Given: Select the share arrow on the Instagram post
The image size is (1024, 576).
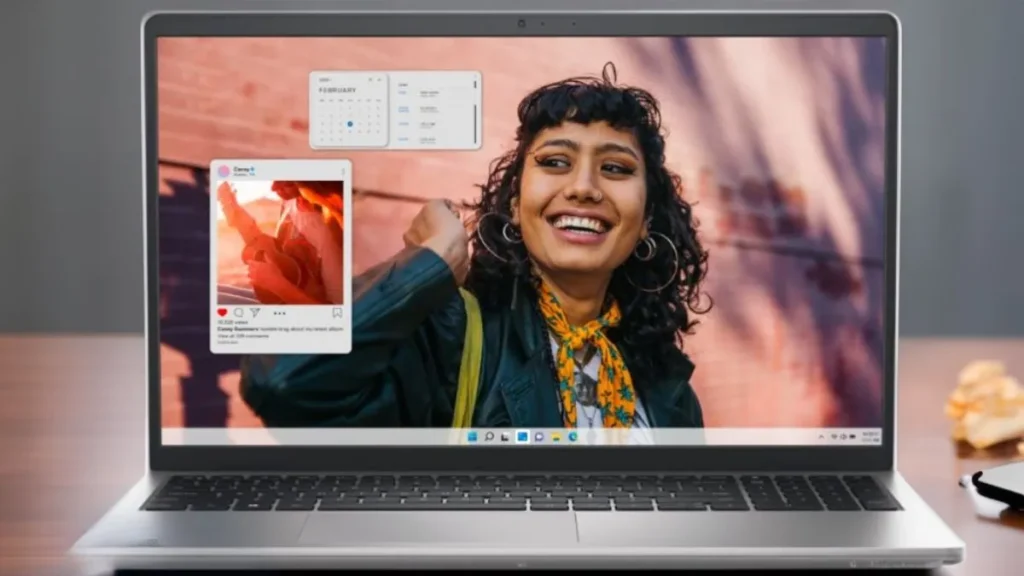Looking at the screenshot, I should [x=256, y=313].
